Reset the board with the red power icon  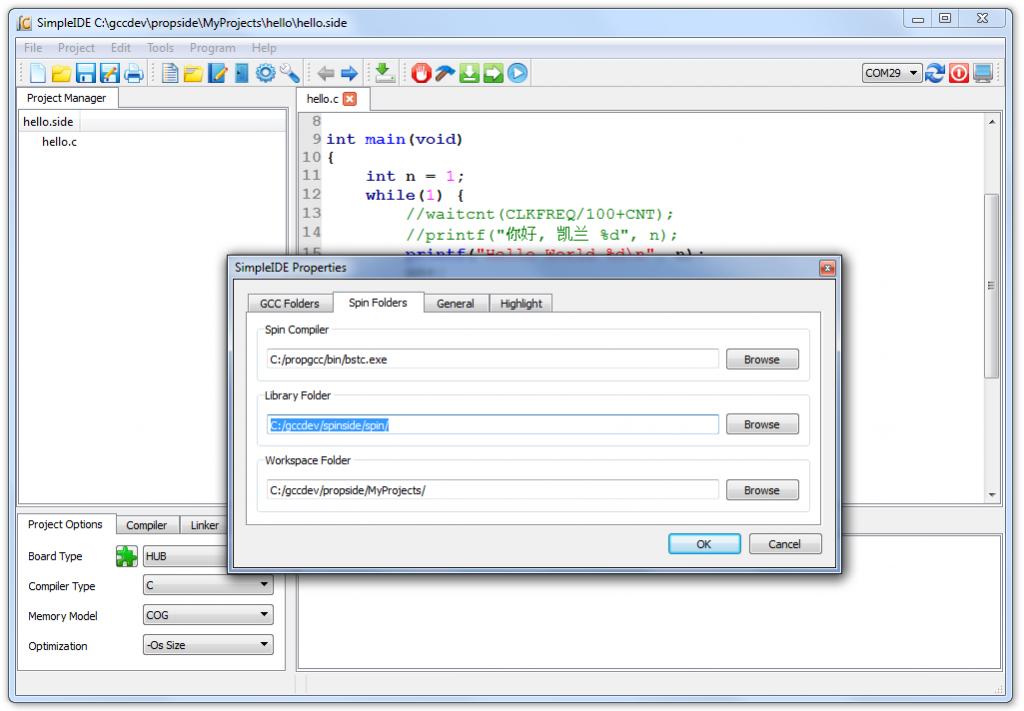(x=959, y=73)
